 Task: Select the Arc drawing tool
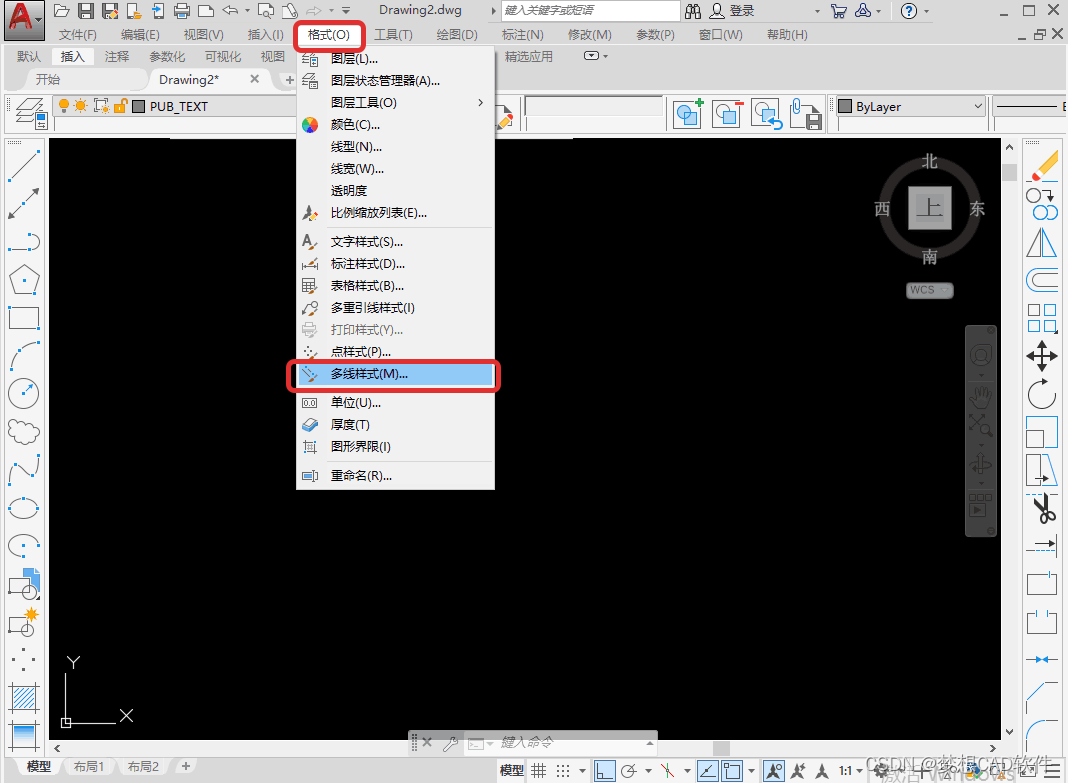coord(24,355)
